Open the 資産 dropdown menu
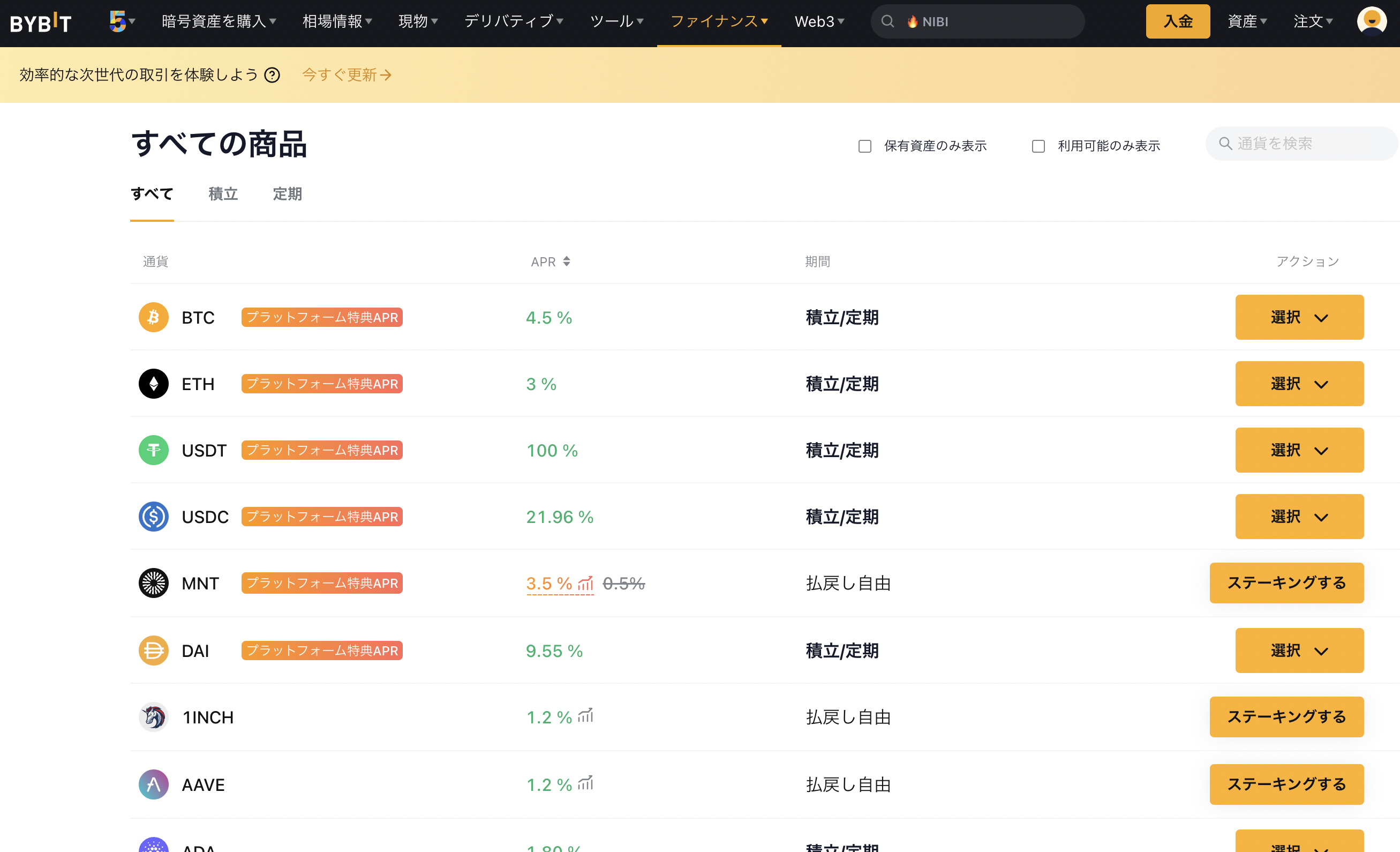 [x=1247, y=21]
